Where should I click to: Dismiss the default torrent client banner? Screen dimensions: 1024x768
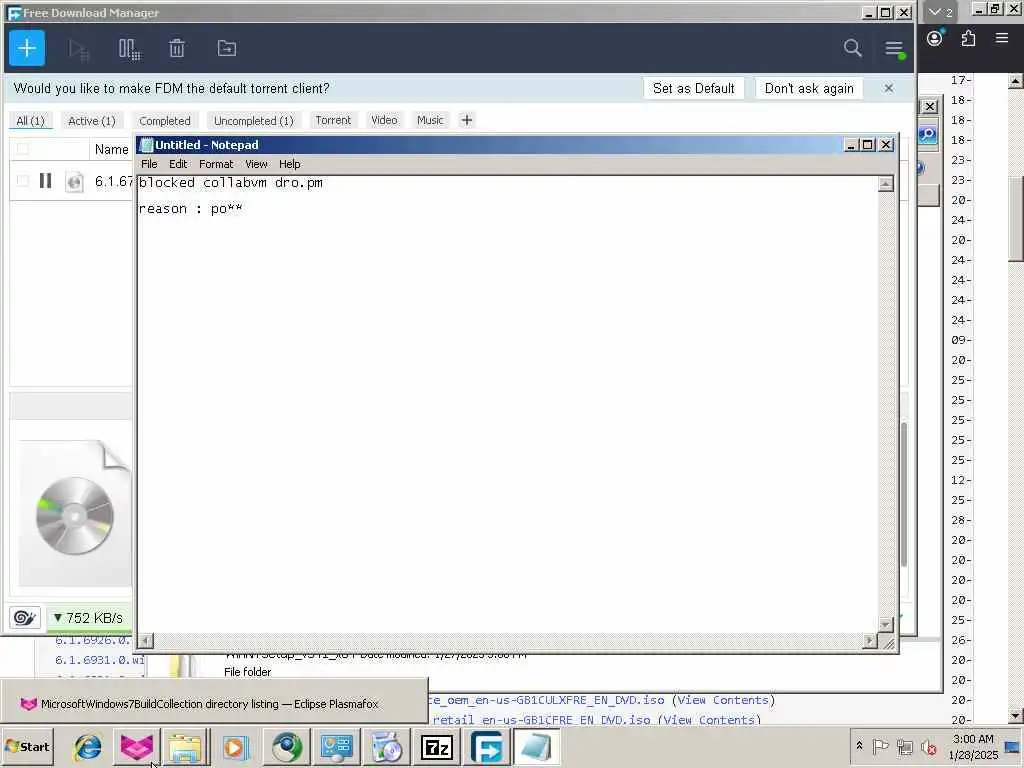click(888, 88)
